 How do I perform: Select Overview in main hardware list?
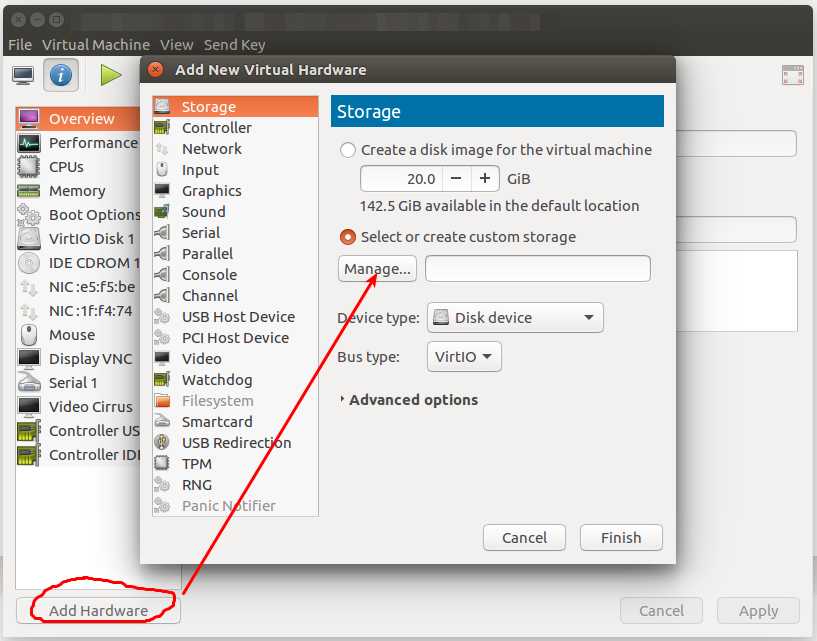tap(78, 119)
